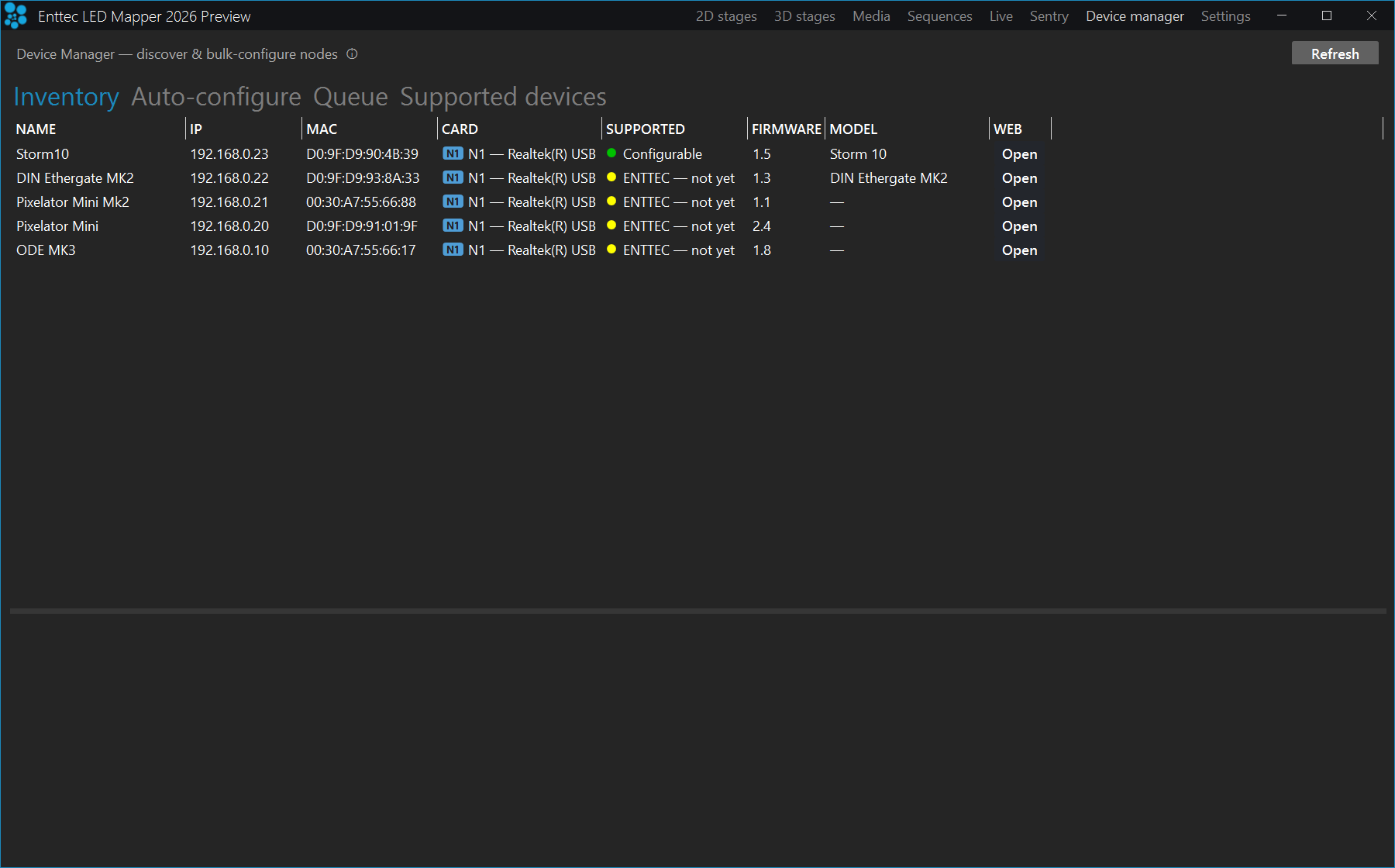Click the green Configurable status dot for Storm10
The width and height of the screenshot is (1395, 868).
(611, 153)
